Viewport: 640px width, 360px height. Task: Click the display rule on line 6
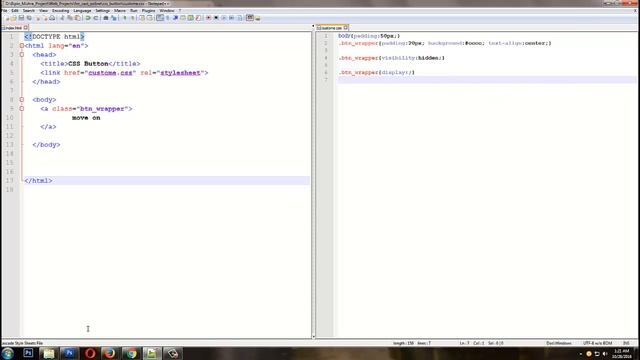click(376, 72)
